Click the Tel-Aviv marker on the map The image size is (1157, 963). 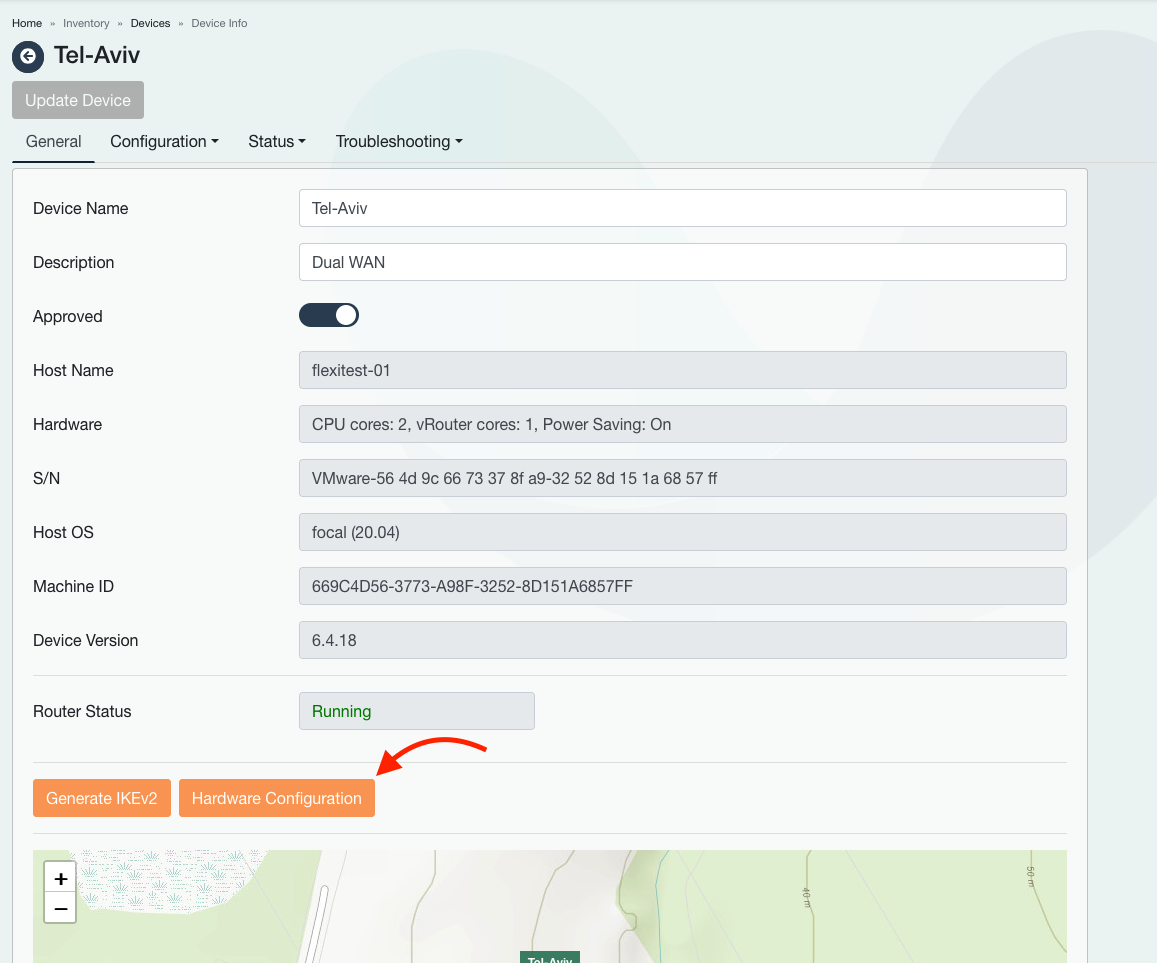point(549,957)
